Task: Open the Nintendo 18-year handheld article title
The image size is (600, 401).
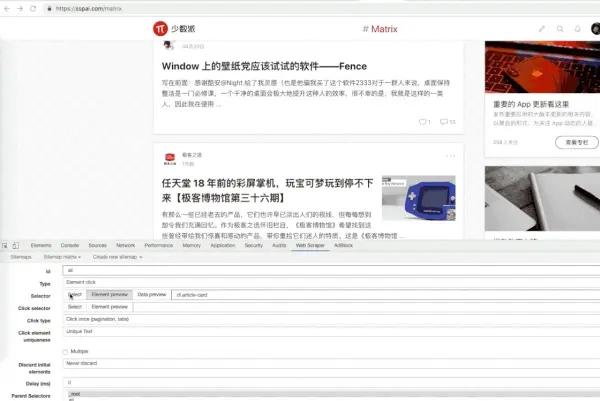Action: 267,191
